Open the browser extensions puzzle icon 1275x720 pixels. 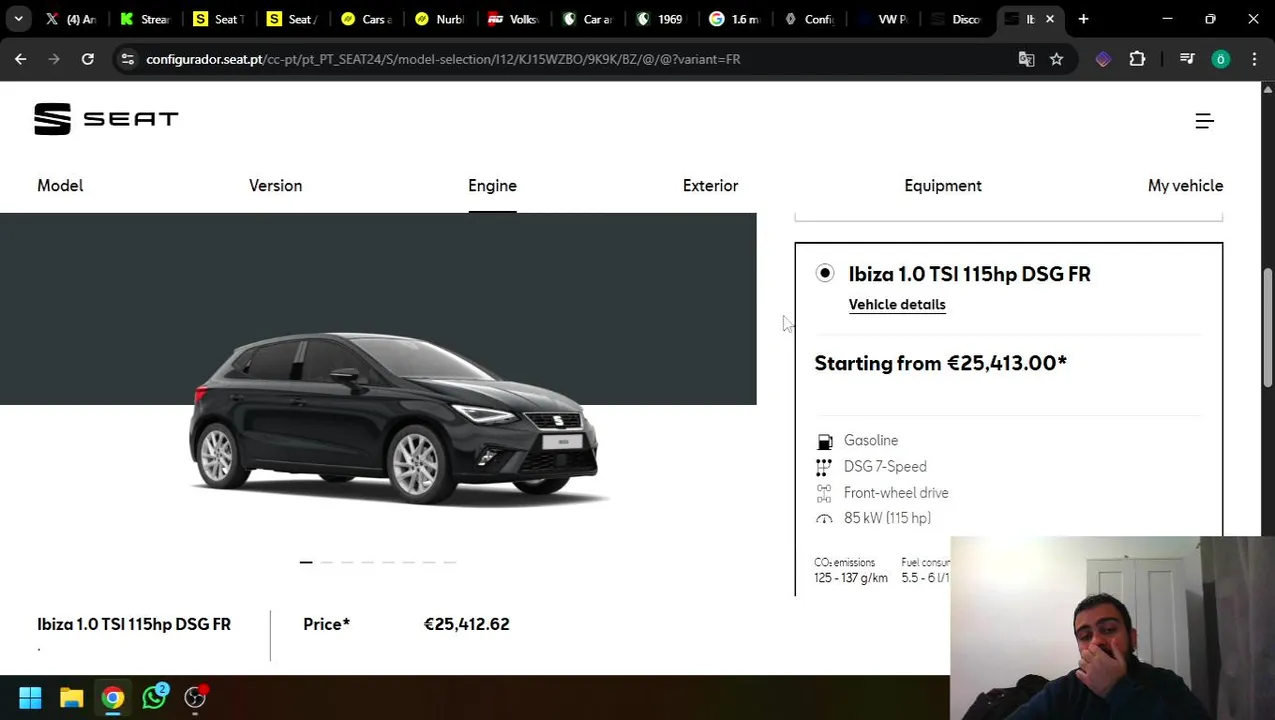tap(1137, 59)
